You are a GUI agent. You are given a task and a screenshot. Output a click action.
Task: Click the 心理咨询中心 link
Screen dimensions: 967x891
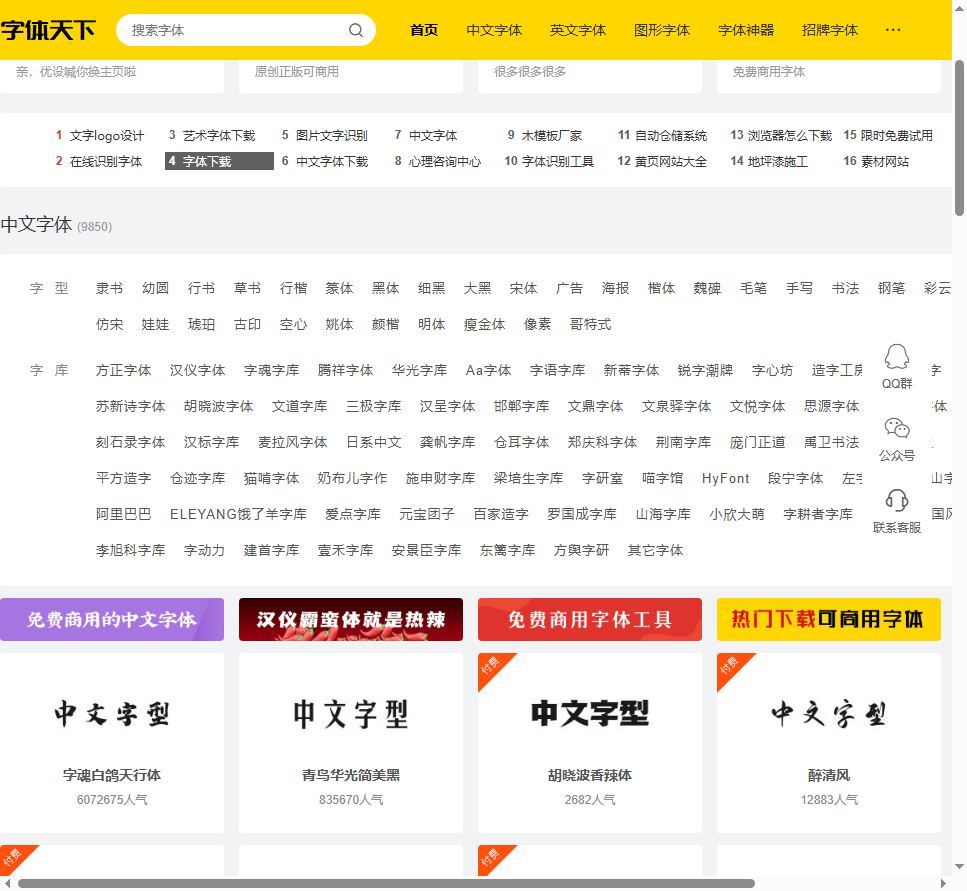(x=445, y=162)
